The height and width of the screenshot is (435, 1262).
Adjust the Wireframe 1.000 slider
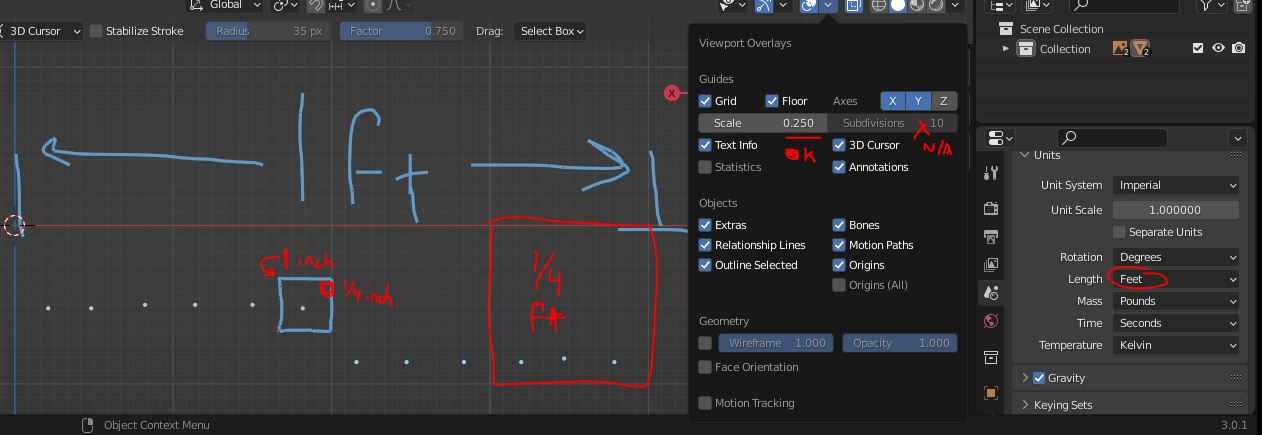pyautogui.click(x=775, y=343)
